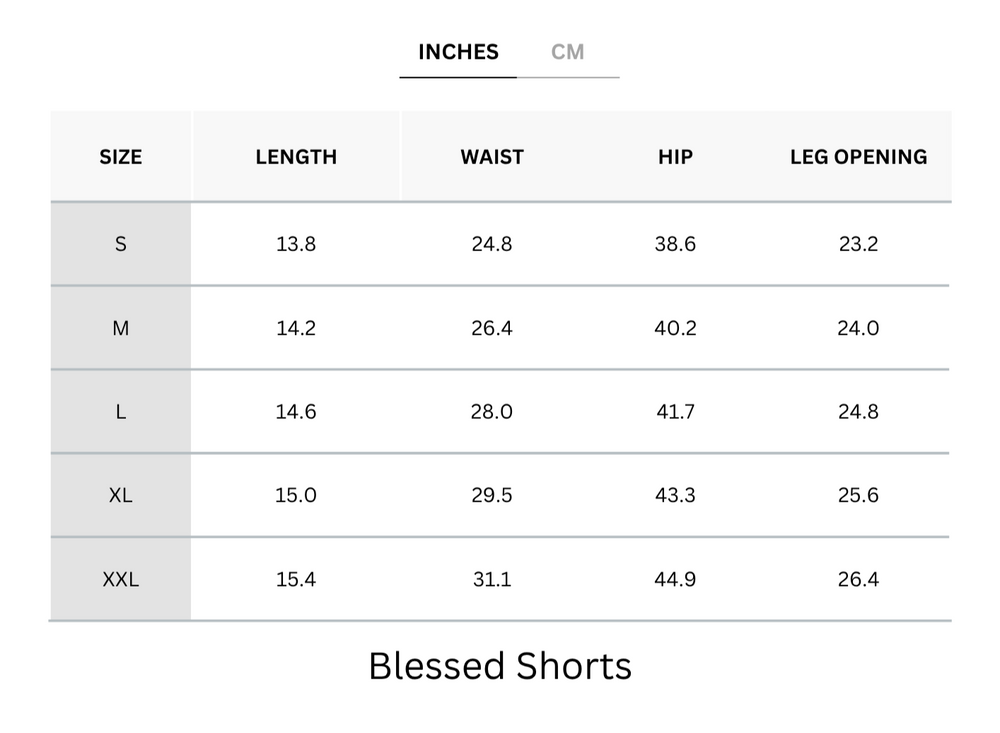This screenshot has height=733, width=1000.
Task: Select the M size row label
Action: click(x=121, y=328)
